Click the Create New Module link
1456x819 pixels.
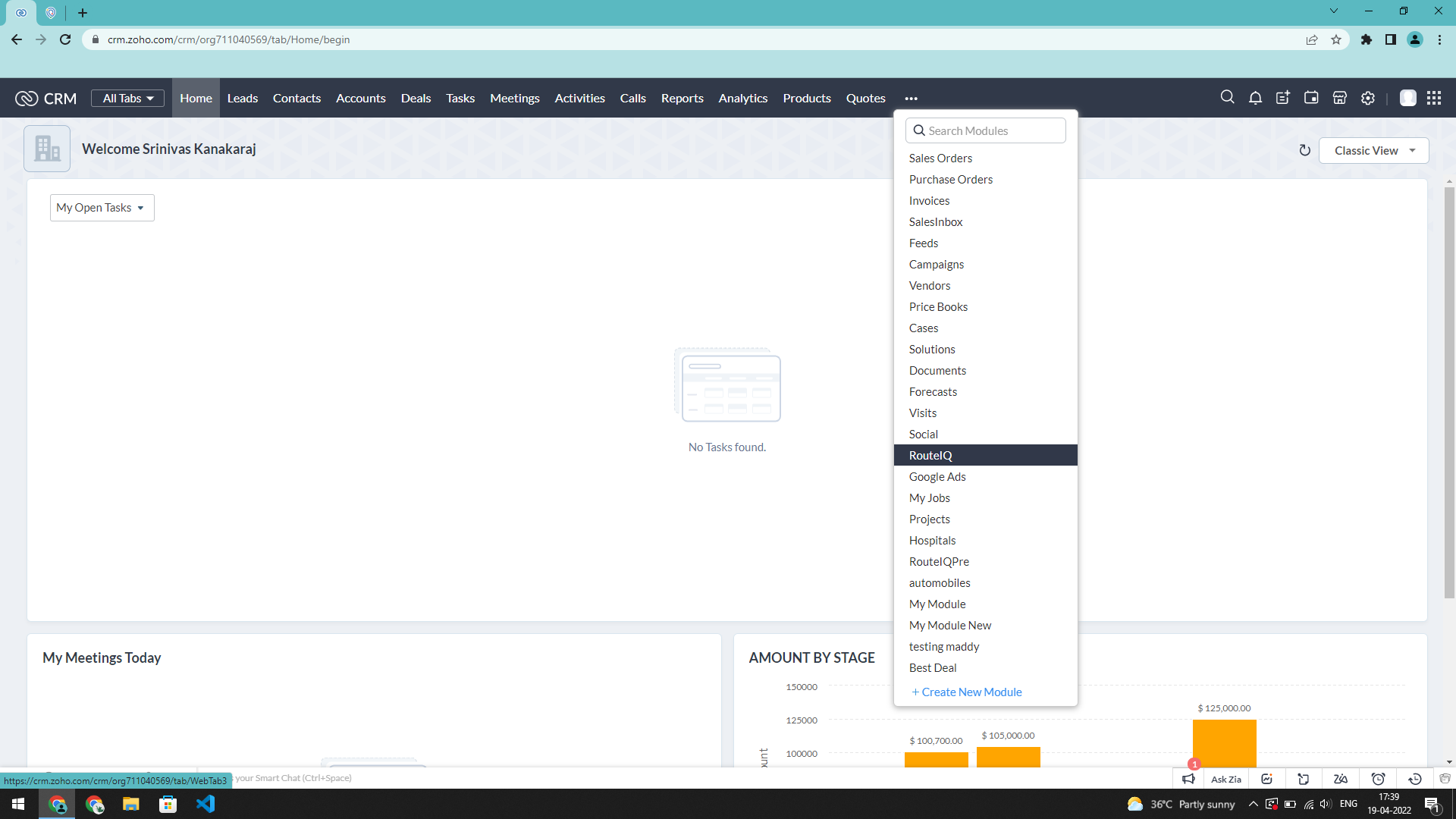pos(967,692)
